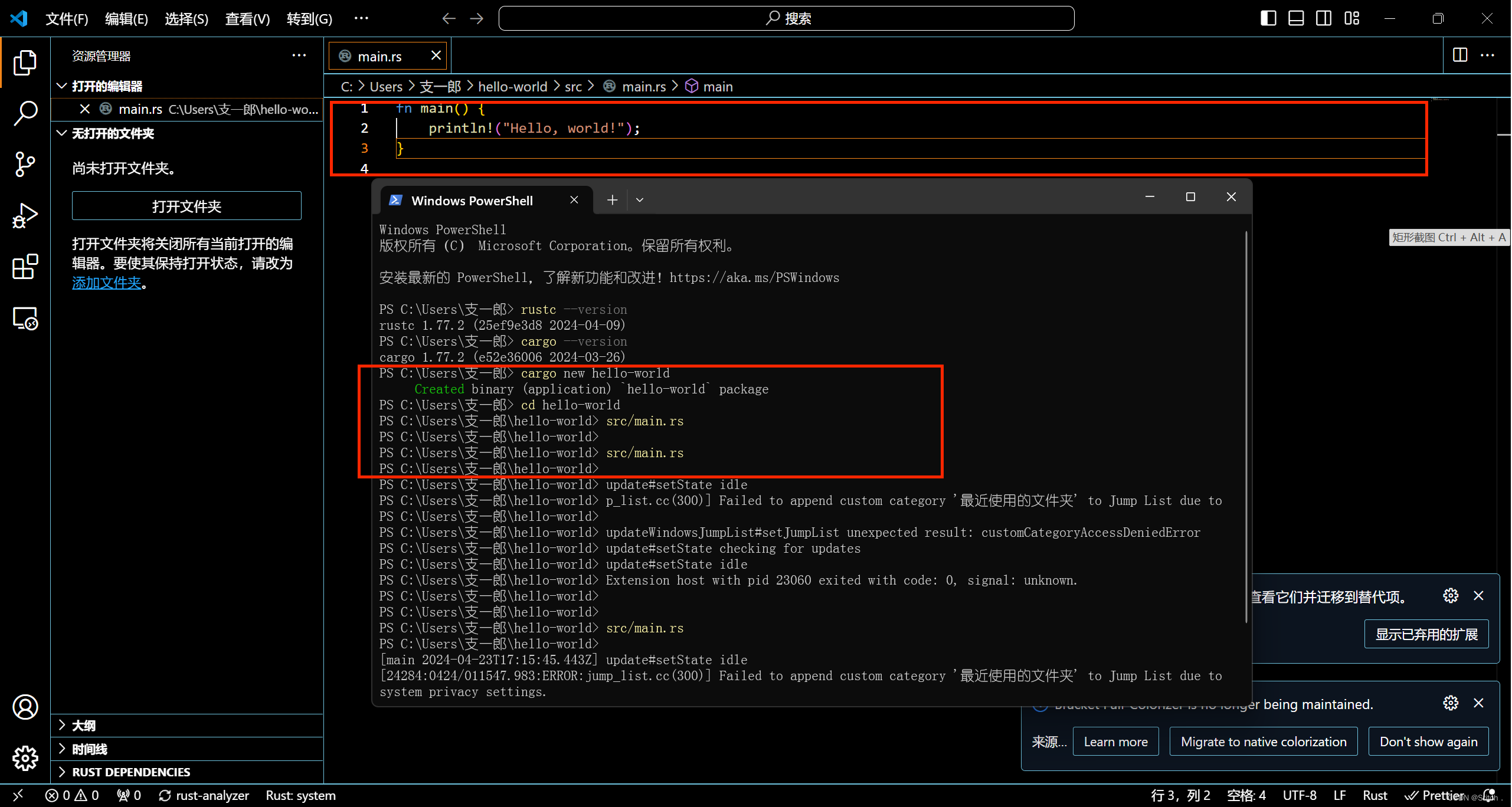Open the 文件(F) menu
The height and width of the screenshot is (807, 1512).
pyautogui.click(x=67, y=19)
